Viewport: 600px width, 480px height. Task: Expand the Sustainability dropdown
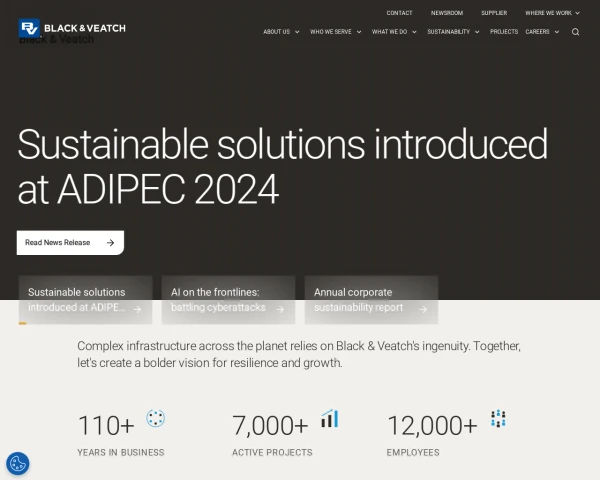point(453,32)
